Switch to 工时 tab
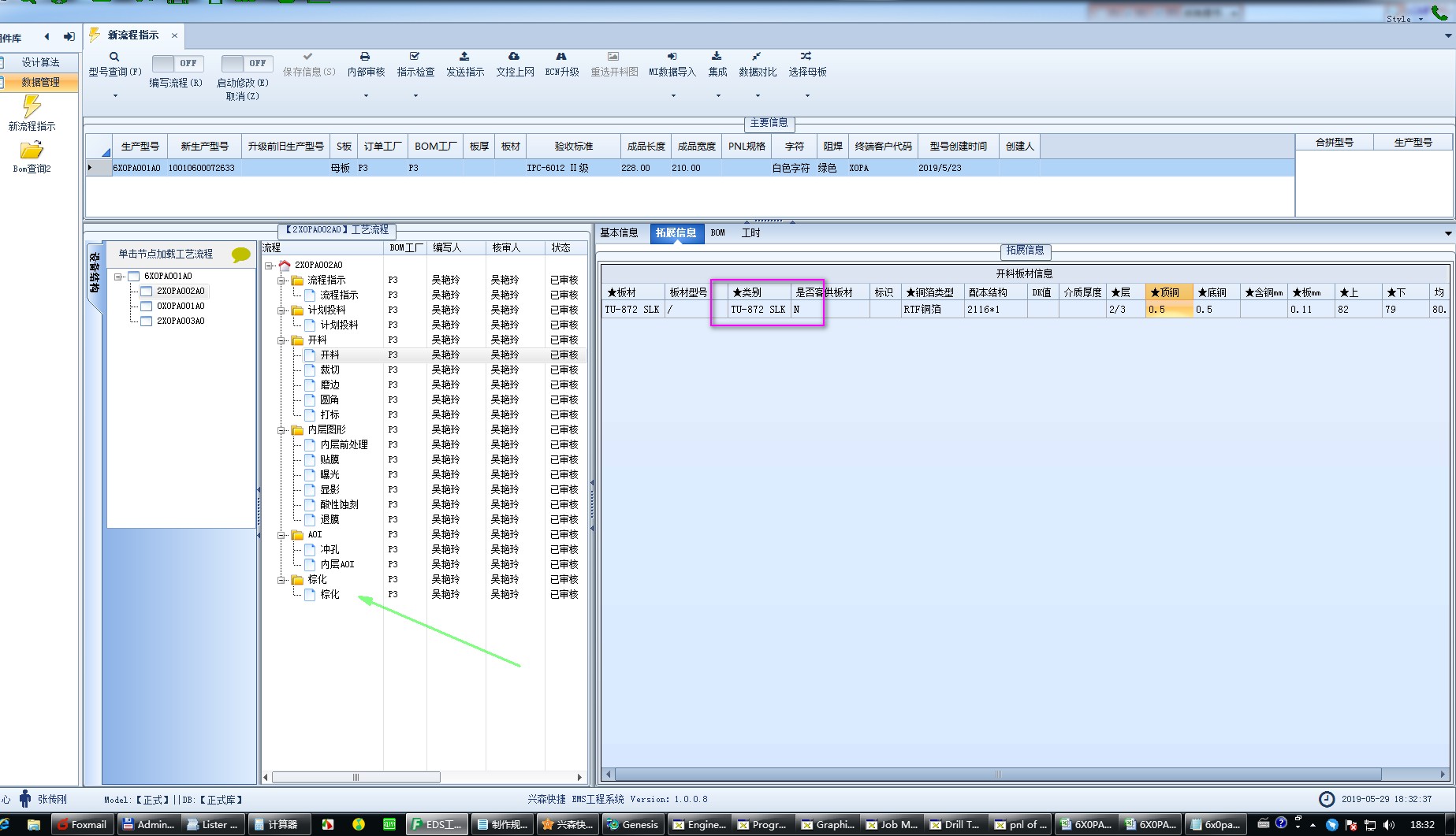Viewport: 1456px width, 836px height. point(751,233)
